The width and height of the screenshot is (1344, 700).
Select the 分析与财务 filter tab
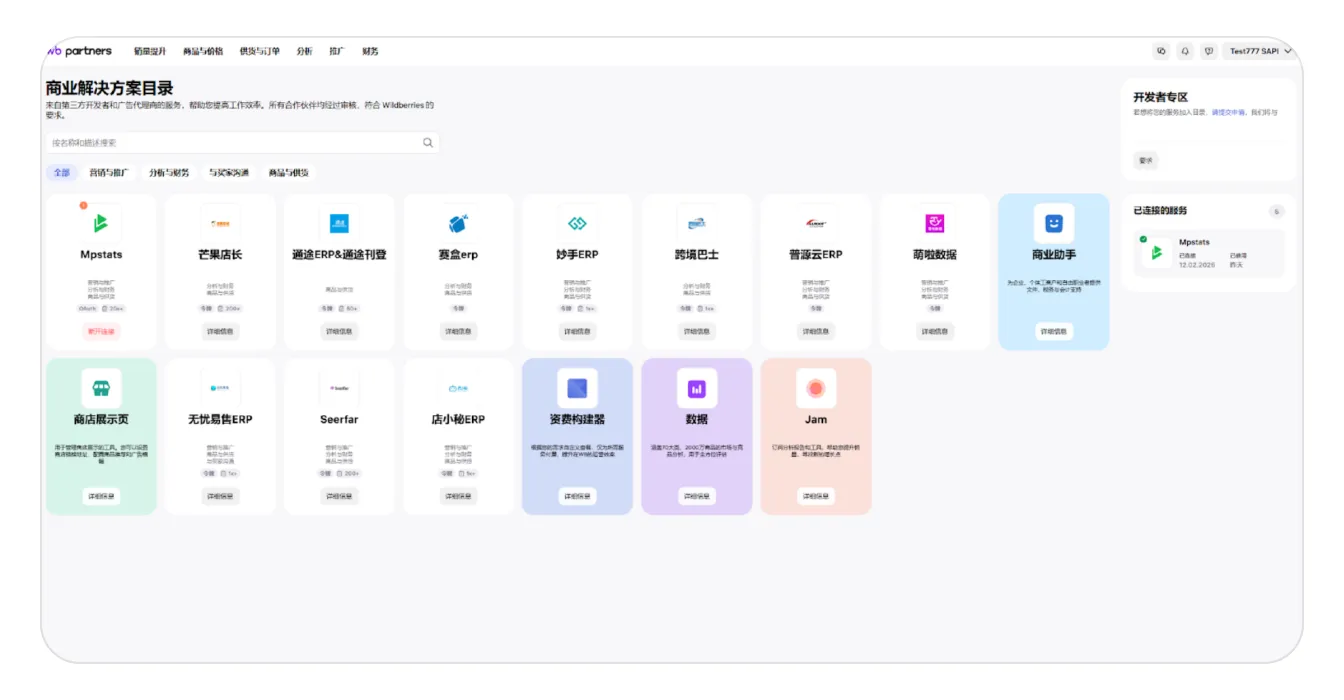(x=169, y=173)
